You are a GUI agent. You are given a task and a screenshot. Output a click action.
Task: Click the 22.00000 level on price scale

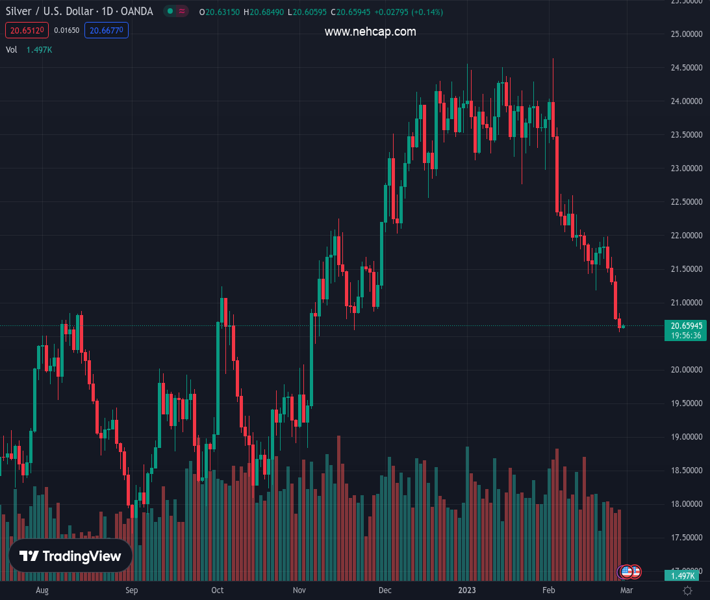(685, 236)
